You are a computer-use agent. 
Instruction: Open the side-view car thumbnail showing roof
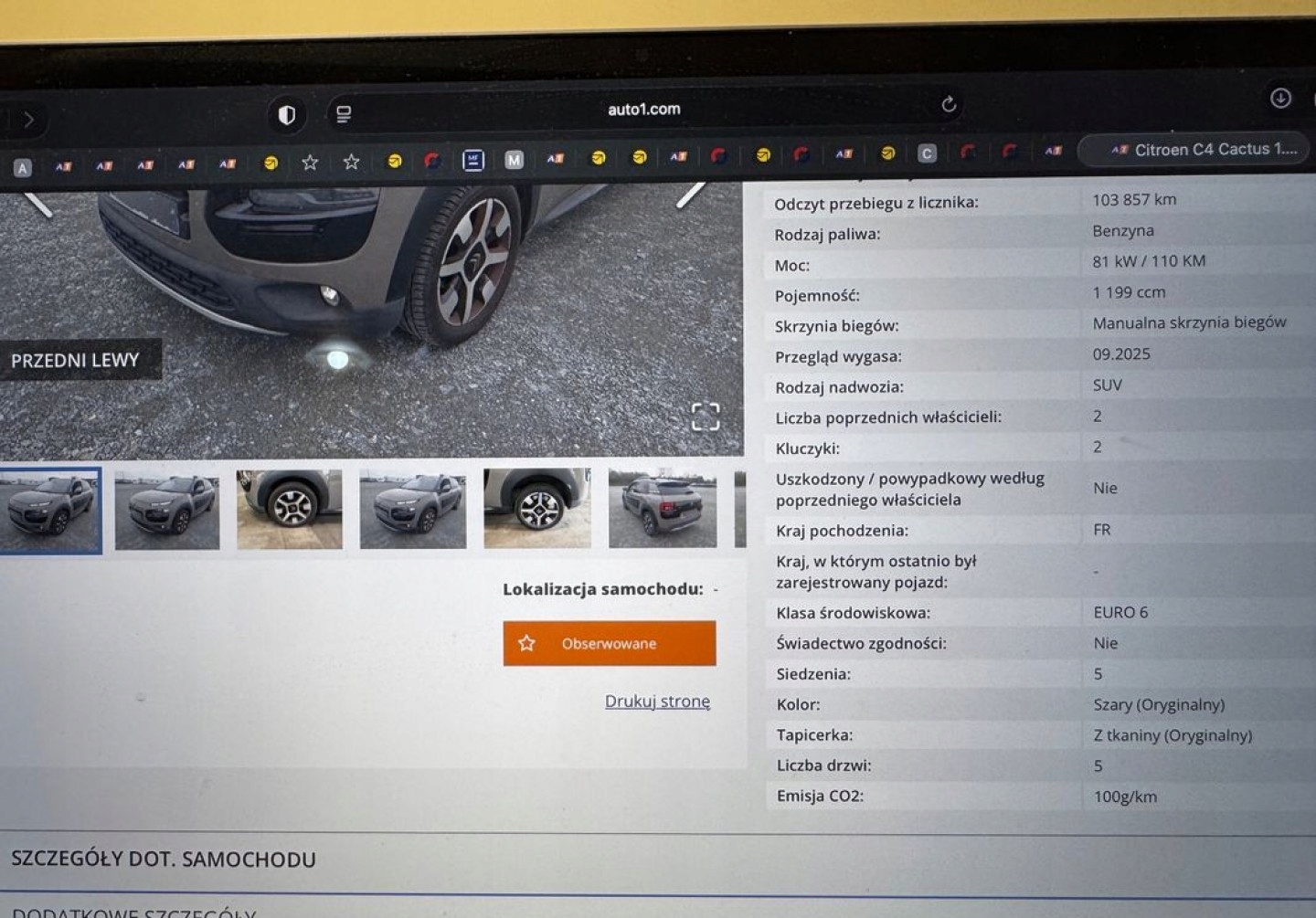[x=663, y=508]
